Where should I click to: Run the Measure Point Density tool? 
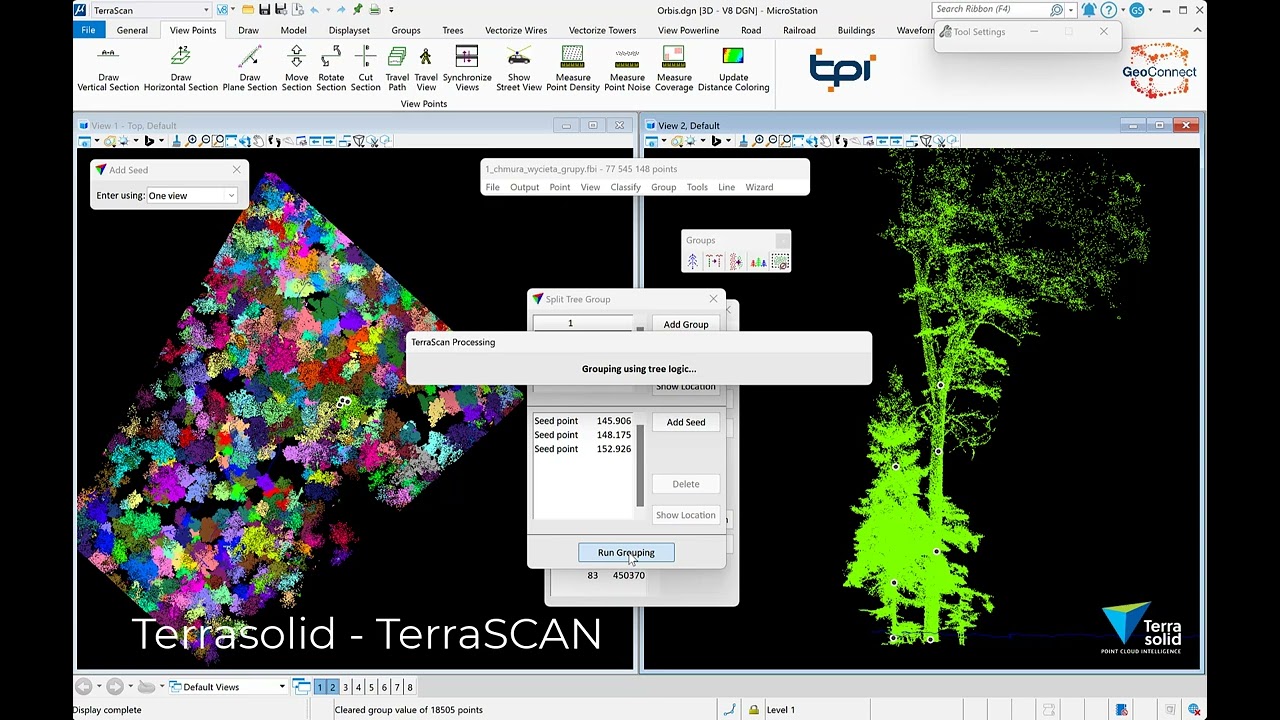click(573, 69)
